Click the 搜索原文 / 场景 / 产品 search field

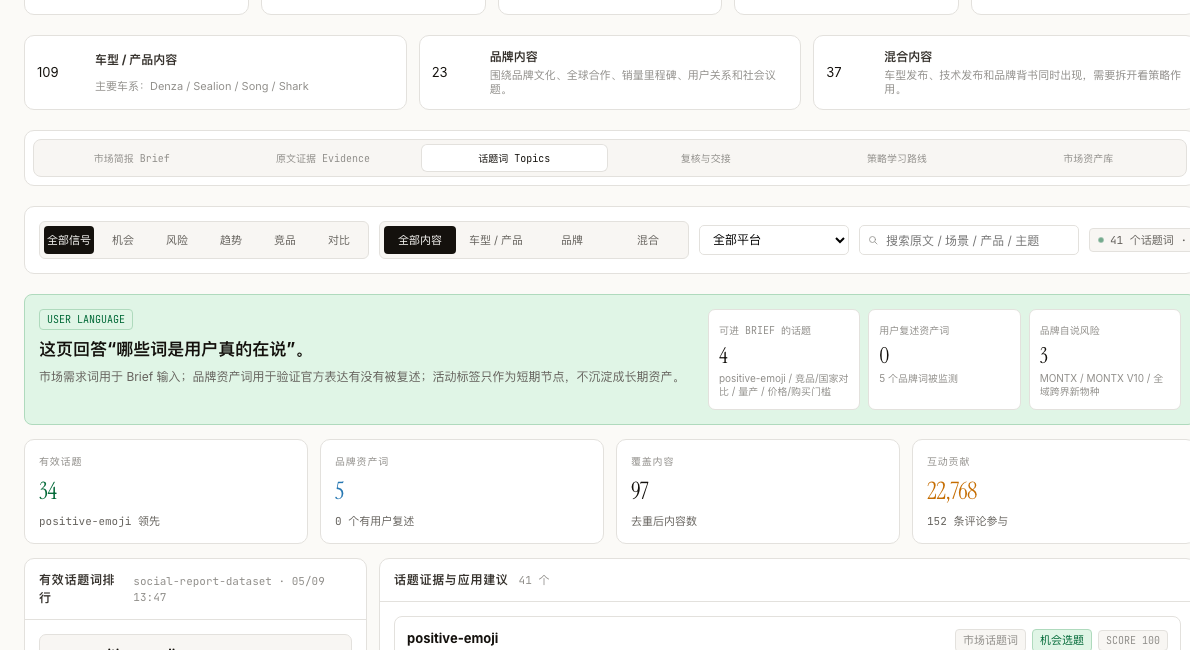[968, 240]
